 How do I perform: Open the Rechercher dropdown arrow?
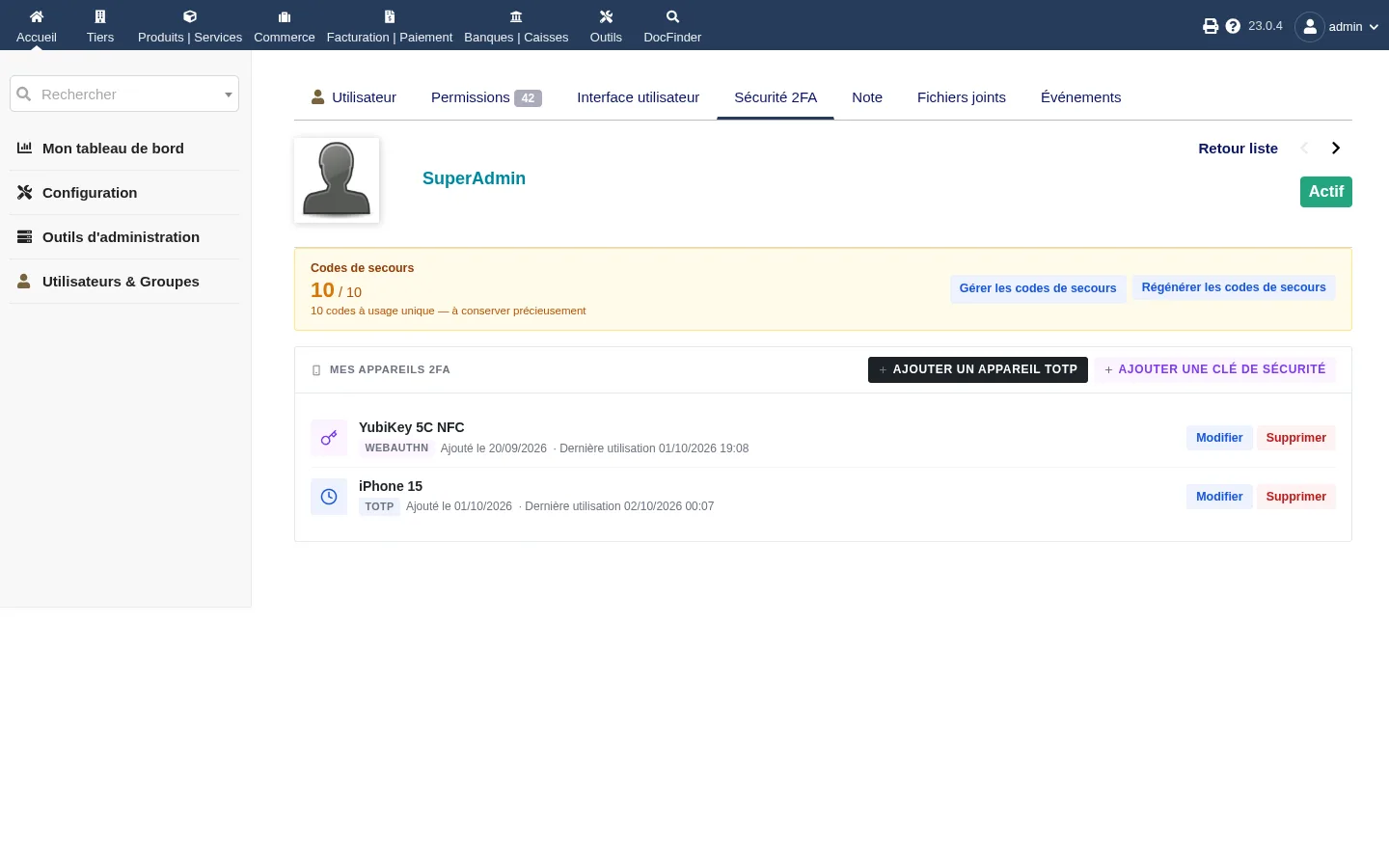229,95
